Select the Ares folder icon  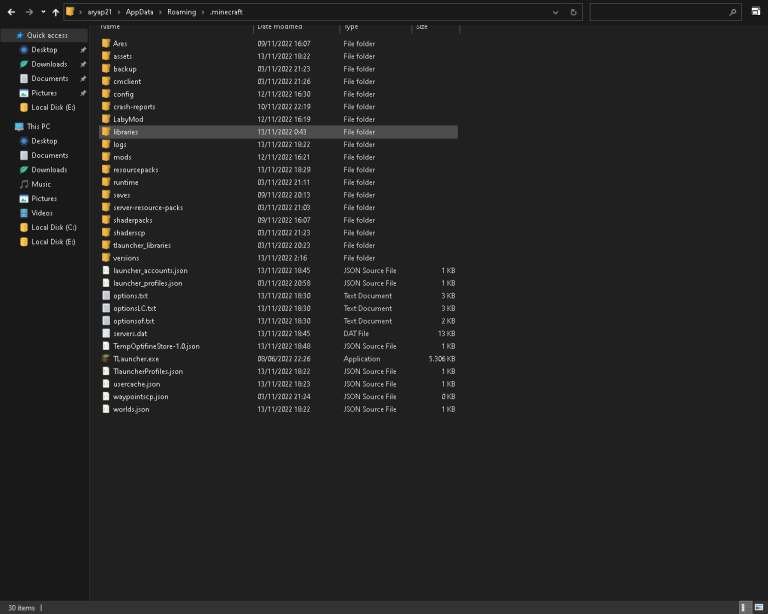106,43
